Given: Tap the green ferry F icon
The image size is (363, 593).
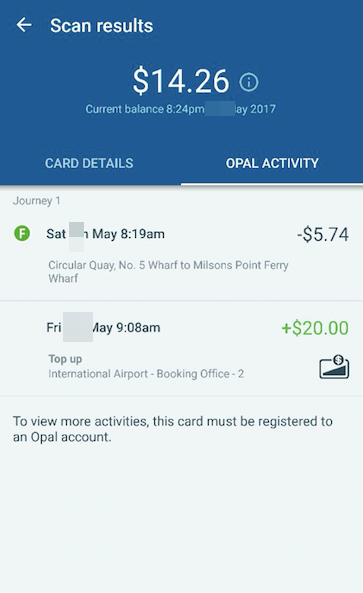Looking at the screenshot, I should (22, 233).
